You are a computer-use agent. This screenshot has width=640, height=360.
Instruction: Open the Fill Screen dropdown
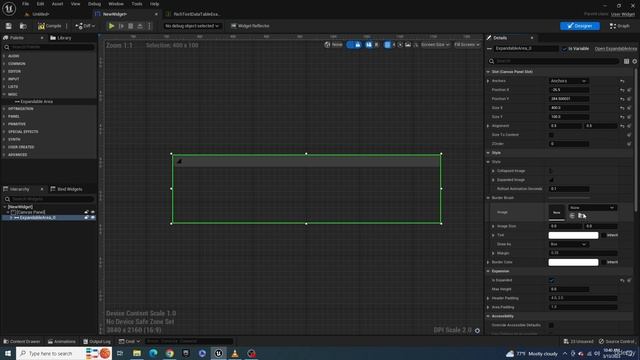(467, 44)
